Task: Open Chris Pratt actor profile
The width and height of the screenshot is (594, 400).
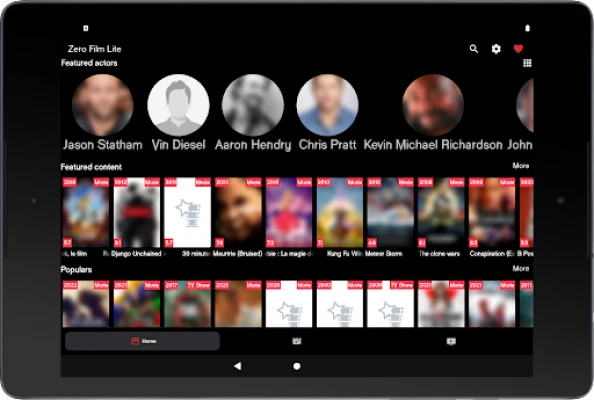Action: (x=327, y=105)
